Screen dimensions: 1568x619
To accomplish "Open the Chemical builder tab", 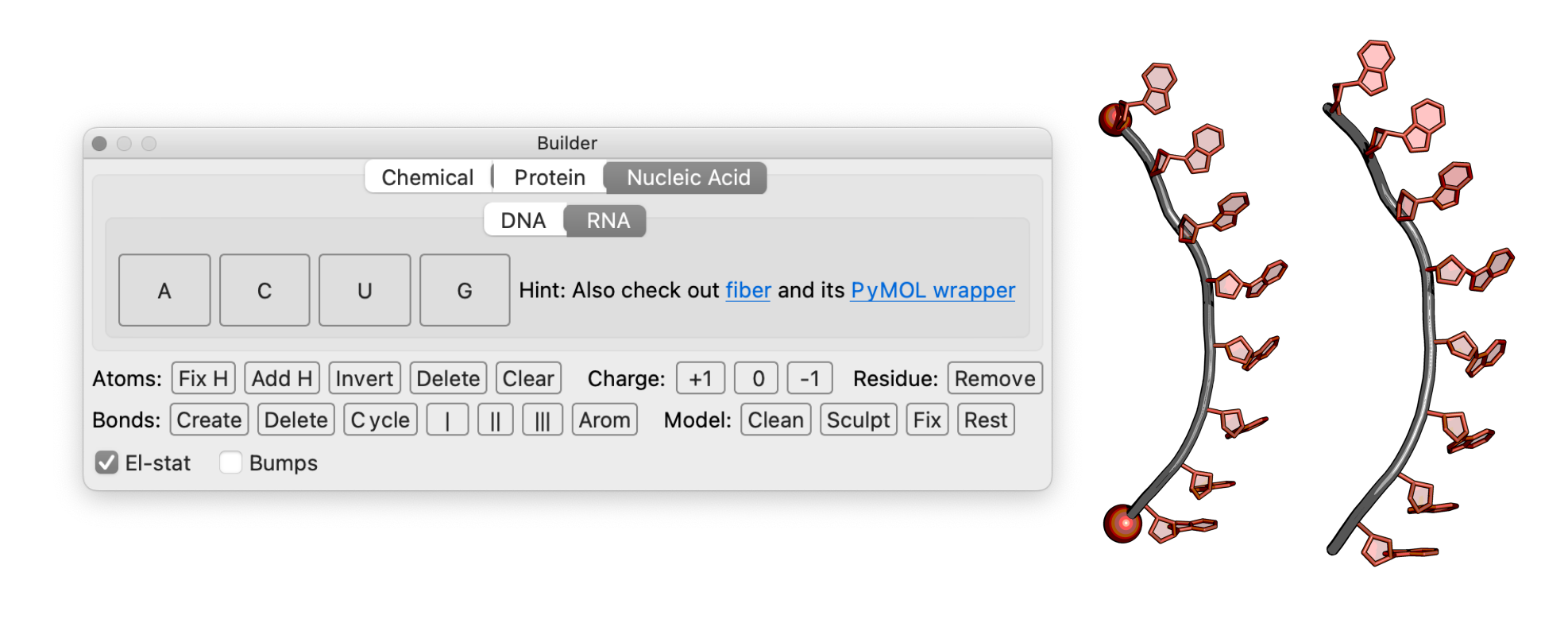I will tap(427, 177).
